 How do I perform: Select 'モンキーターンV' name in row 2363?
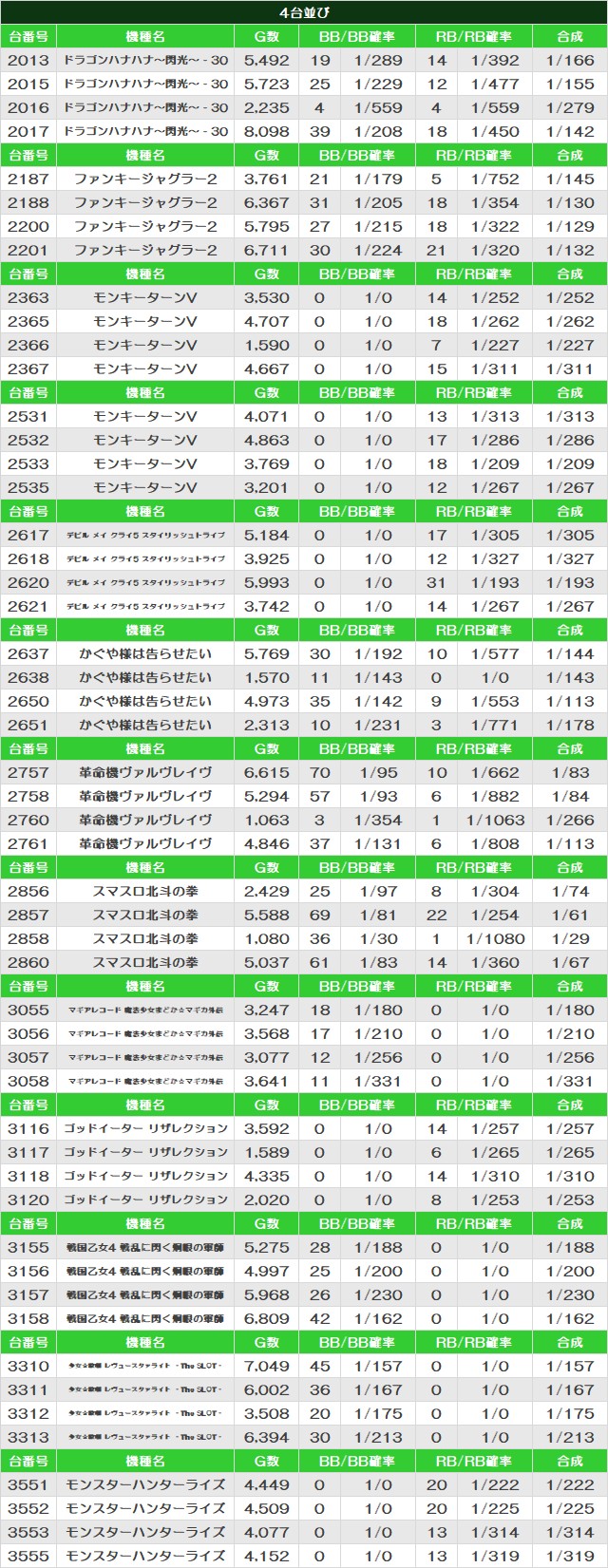(145, 297)
